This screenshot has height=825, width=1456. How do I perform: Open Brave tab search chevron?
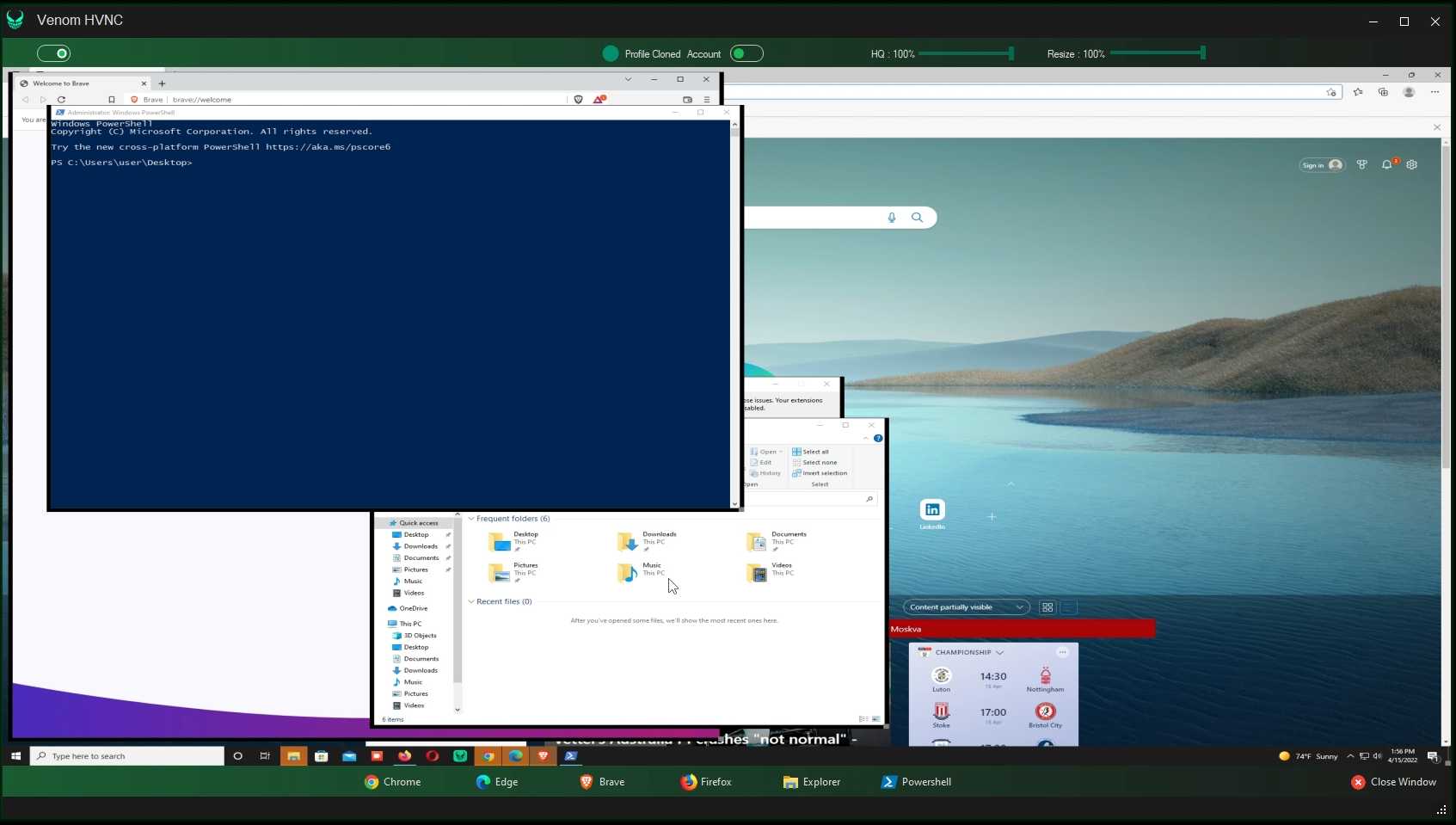pyautogui.click(x=628, y=79)
